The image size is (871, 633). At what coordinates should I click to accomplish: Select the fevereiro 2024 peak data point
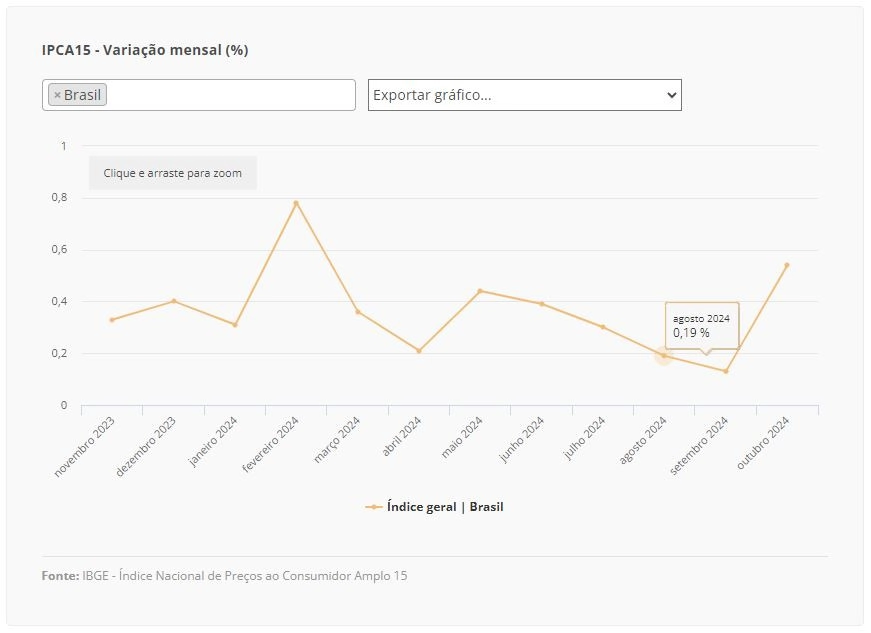pyautogui.click(x=296, y=203)
